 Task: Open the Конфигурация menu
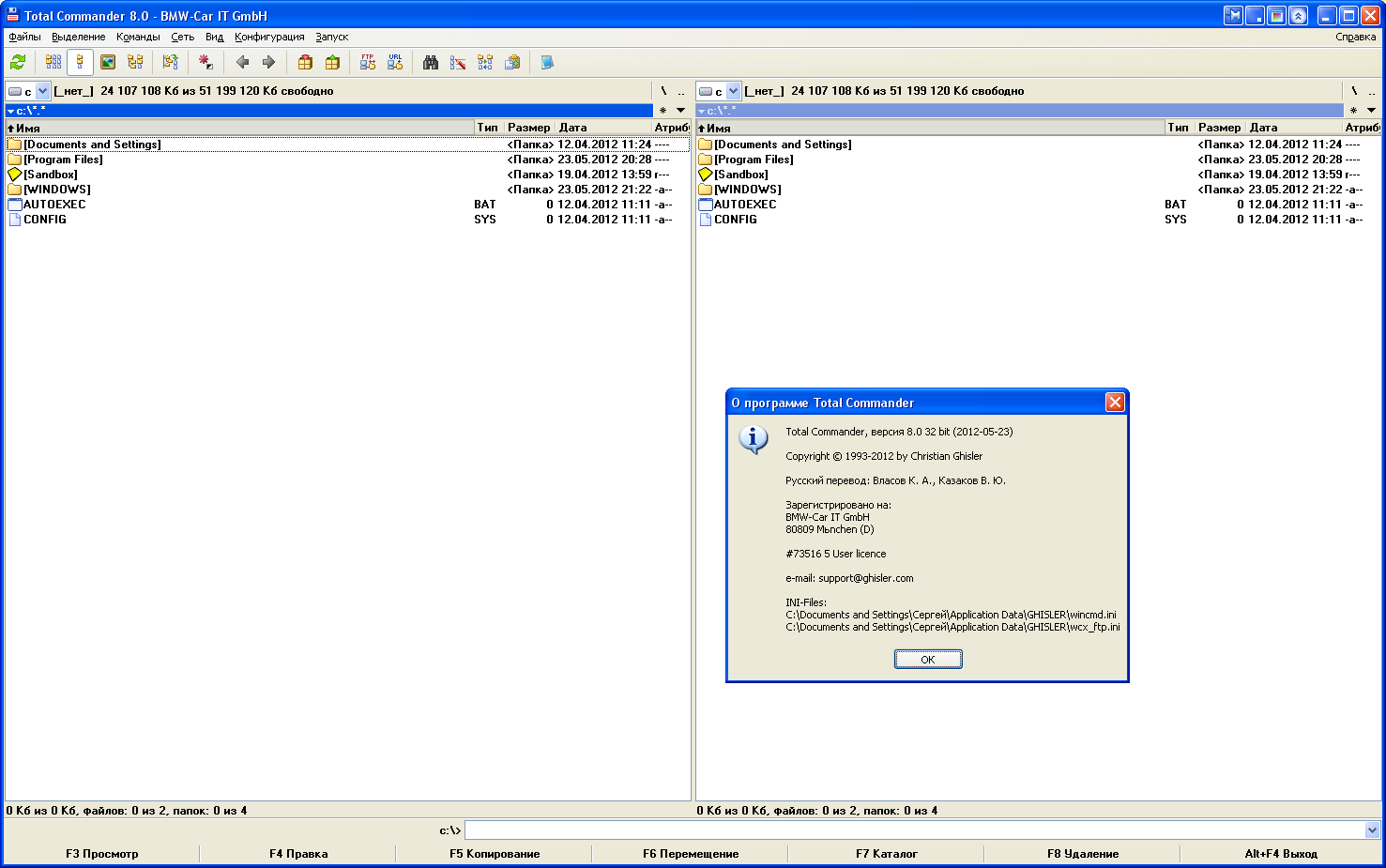(x=269, y=37)
